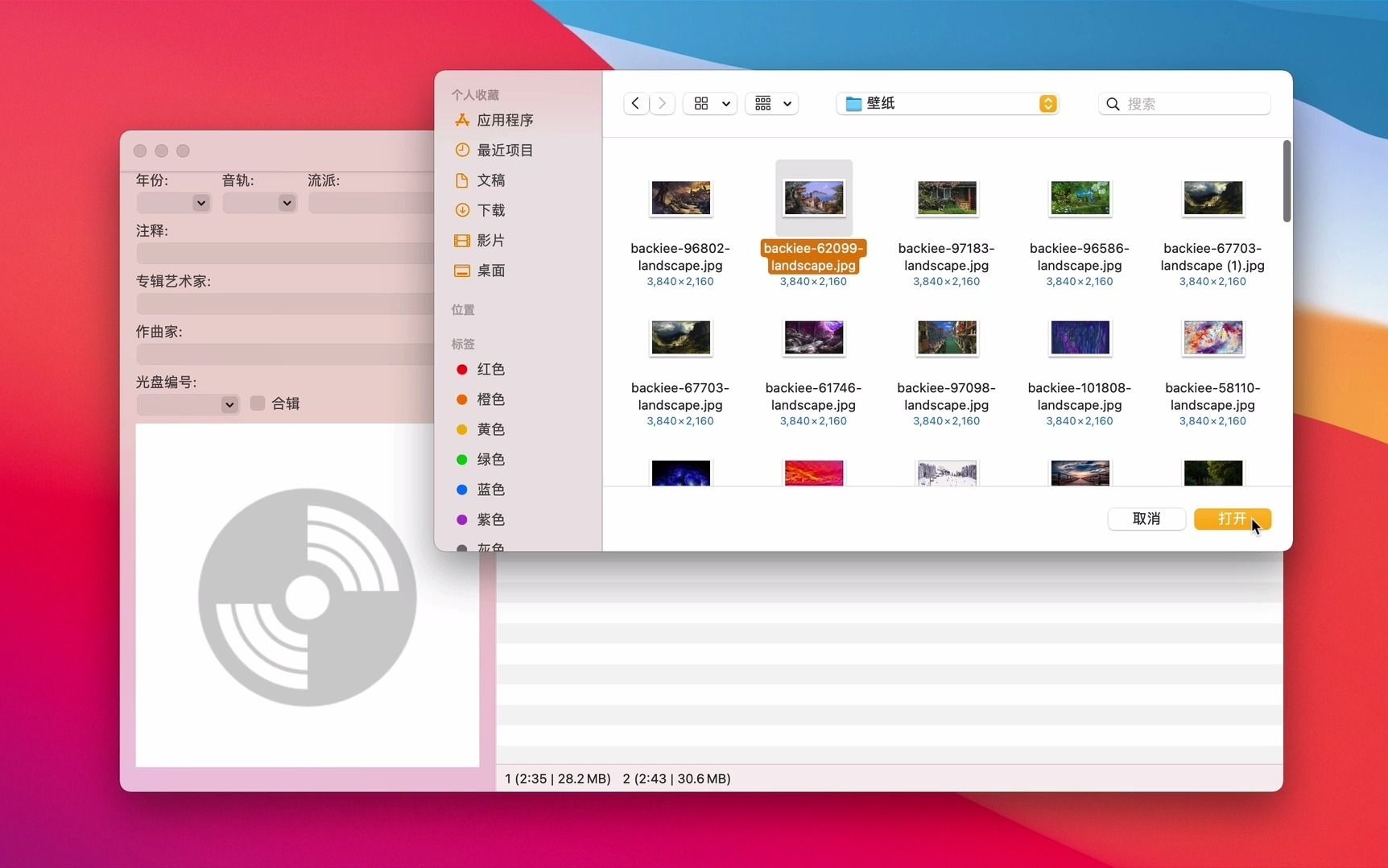
Task: Select the backiee-101808-landscape.jpg thumbnail
Action: click(1080, 337)
